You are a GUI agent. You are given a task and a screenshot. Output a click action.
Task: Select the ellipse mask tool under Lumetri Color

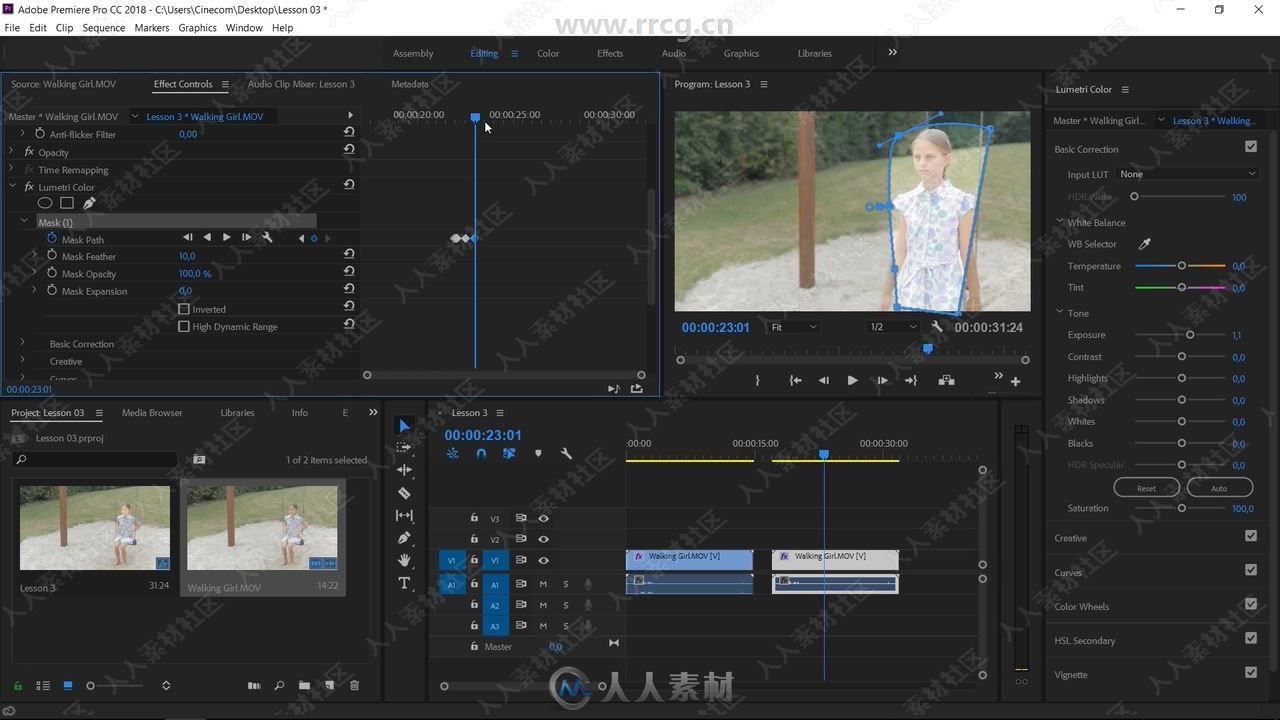point(45,203)
